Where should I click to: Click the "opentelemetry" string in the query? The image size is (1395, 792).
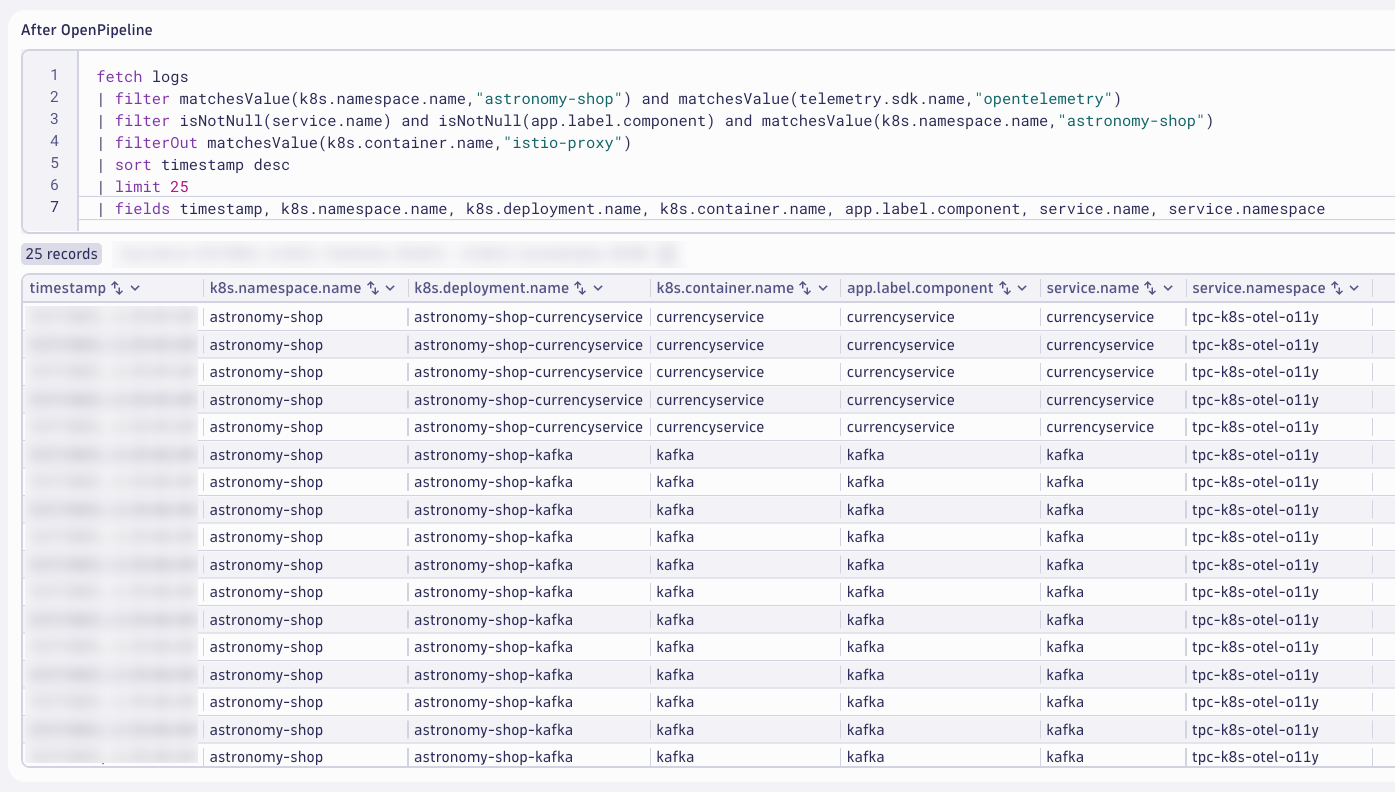[x=1043, y=98]
